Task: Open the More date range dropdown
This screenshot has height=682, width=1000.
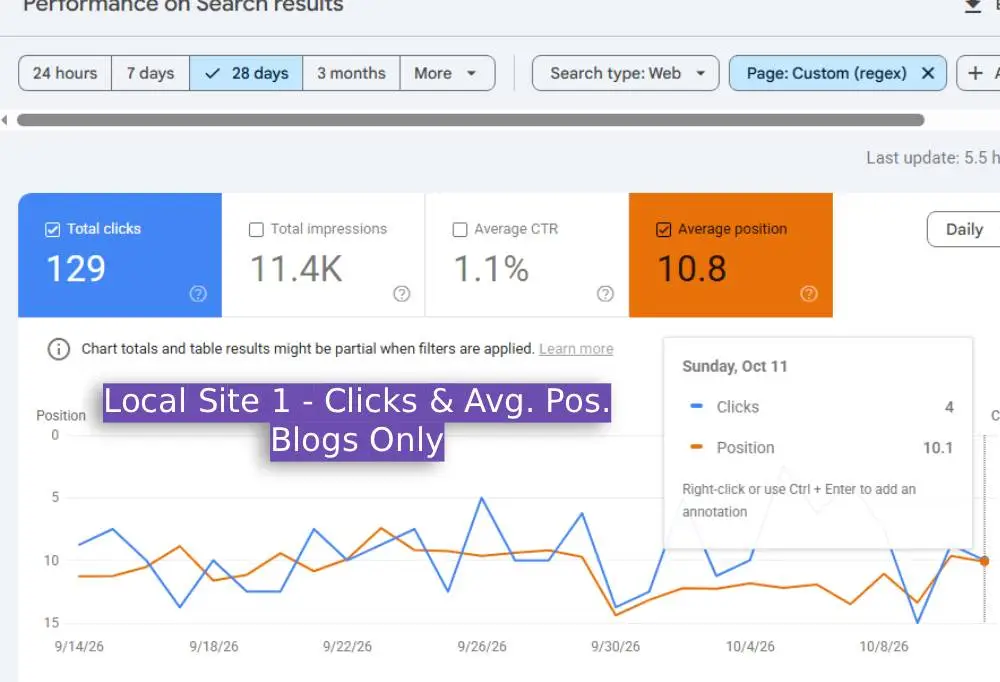Action: [447, 73]
